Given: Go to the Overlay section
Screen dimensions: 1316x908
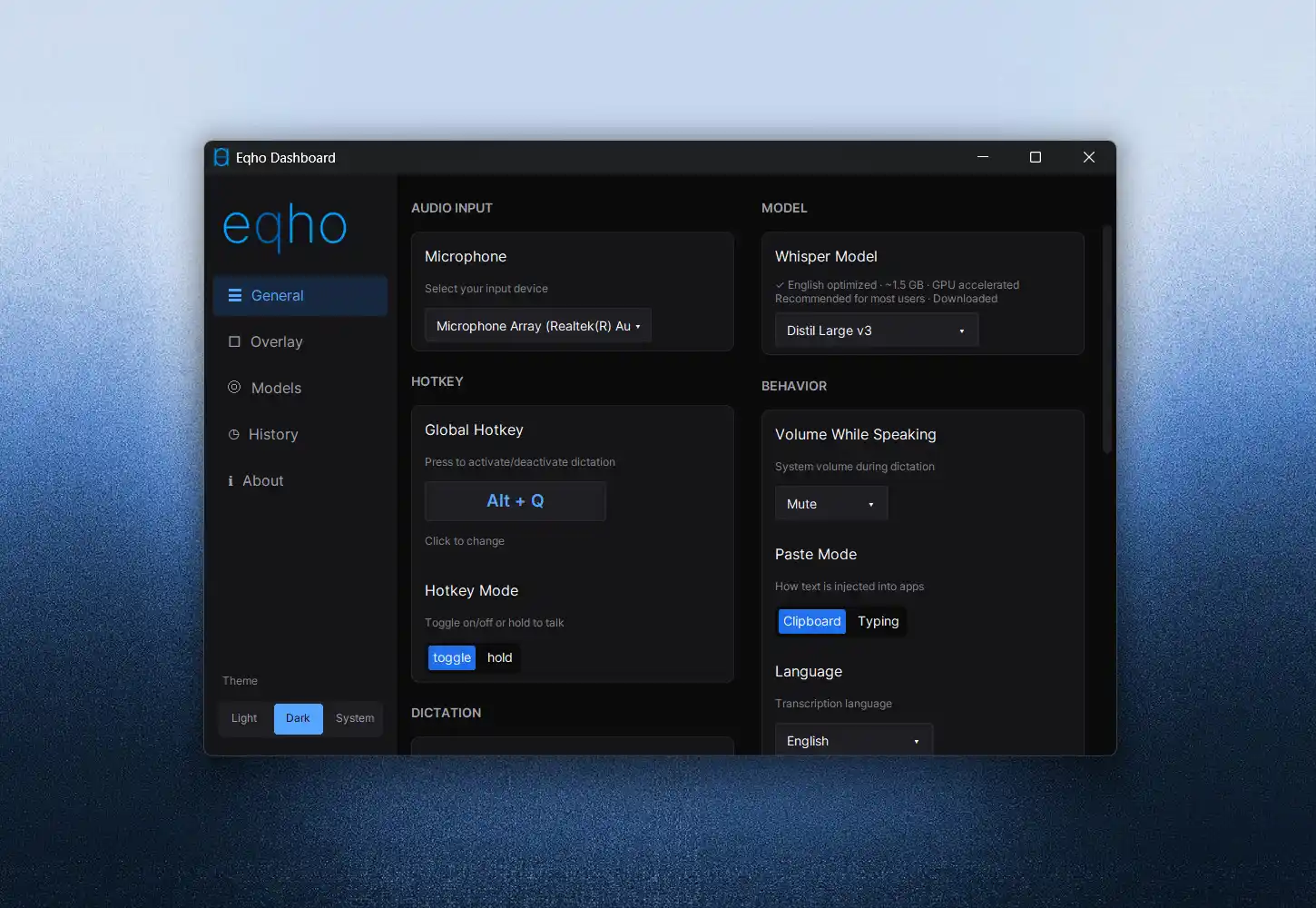Looking at the screenshot, I should point(300,341).
